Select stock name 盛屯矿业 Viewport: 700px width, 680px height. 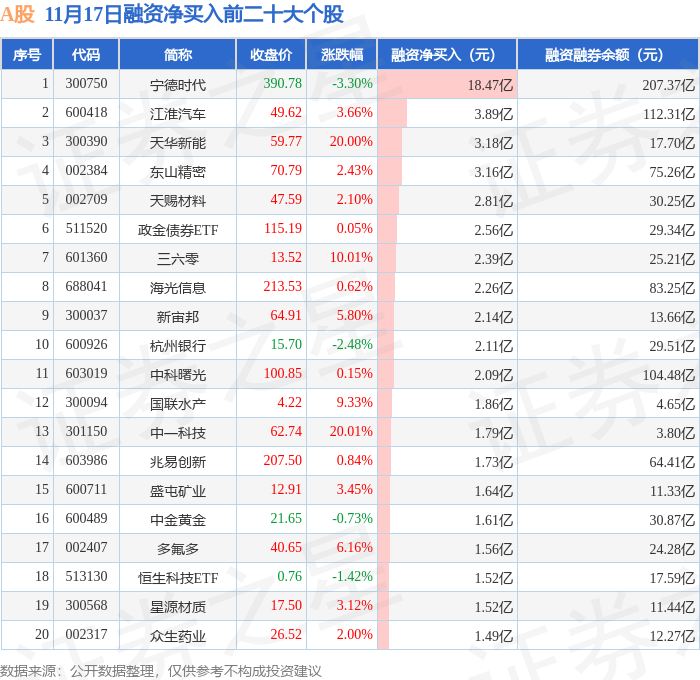point(178,491)
